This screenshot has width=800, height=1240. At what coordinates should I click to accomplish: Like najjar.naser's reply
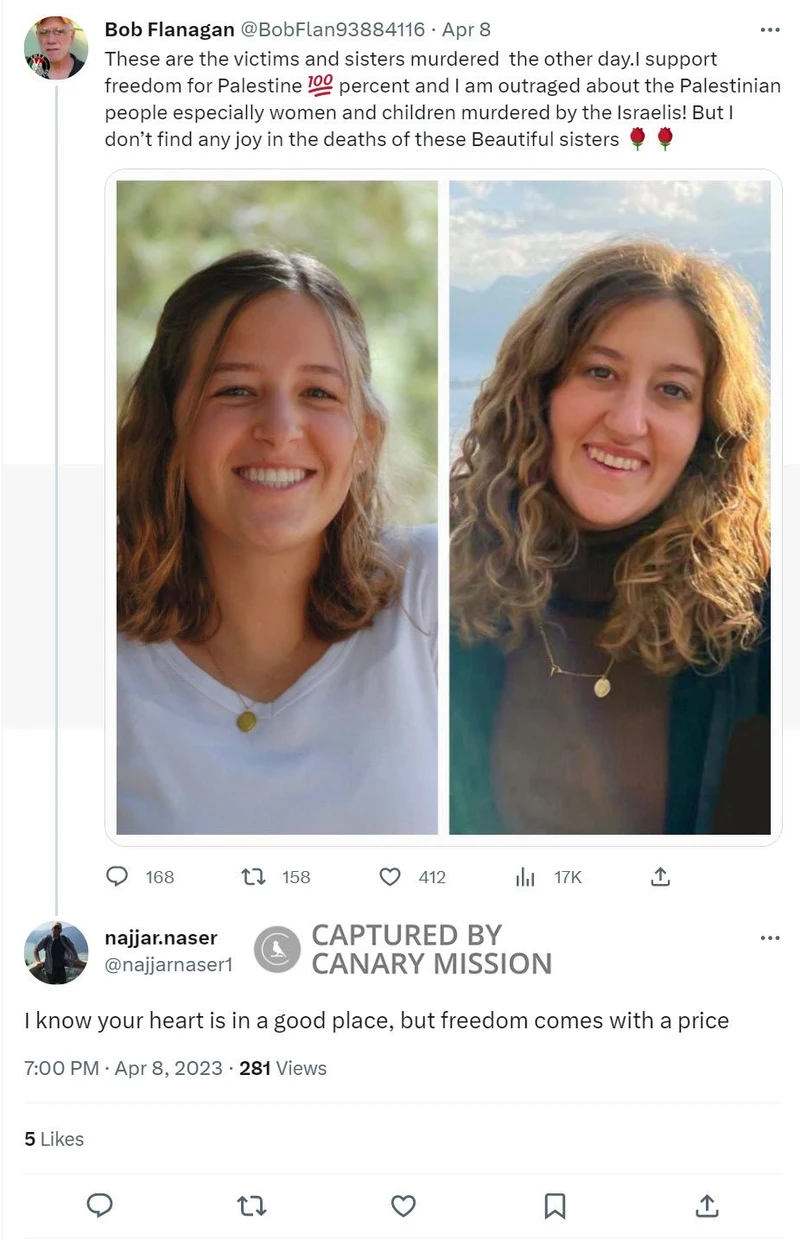click(x=403, y=1205)
